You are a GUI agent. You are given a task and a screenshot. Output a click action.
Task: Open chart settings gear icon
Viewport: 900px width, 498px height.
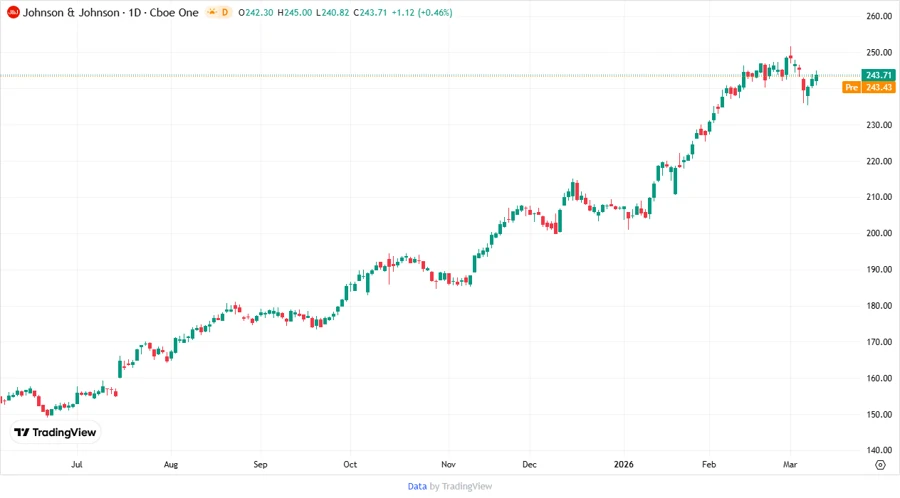pyautogui.click(x=880, y=465)
